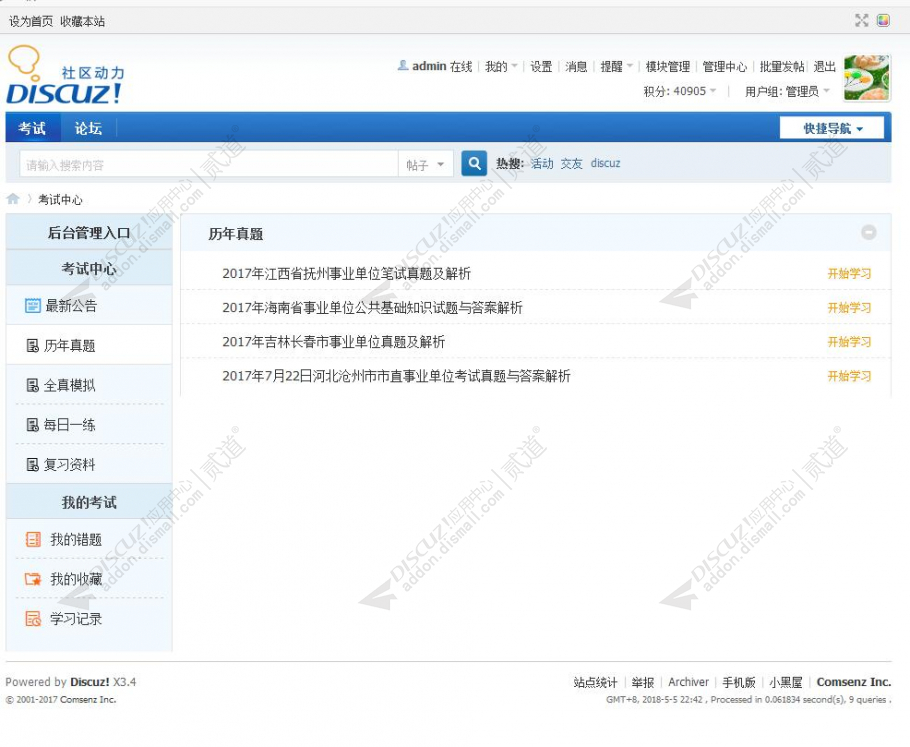This screenshot has height=747, width=910.
Task: Switch to the 论坛 nav tab
Action: coord(88,128)
